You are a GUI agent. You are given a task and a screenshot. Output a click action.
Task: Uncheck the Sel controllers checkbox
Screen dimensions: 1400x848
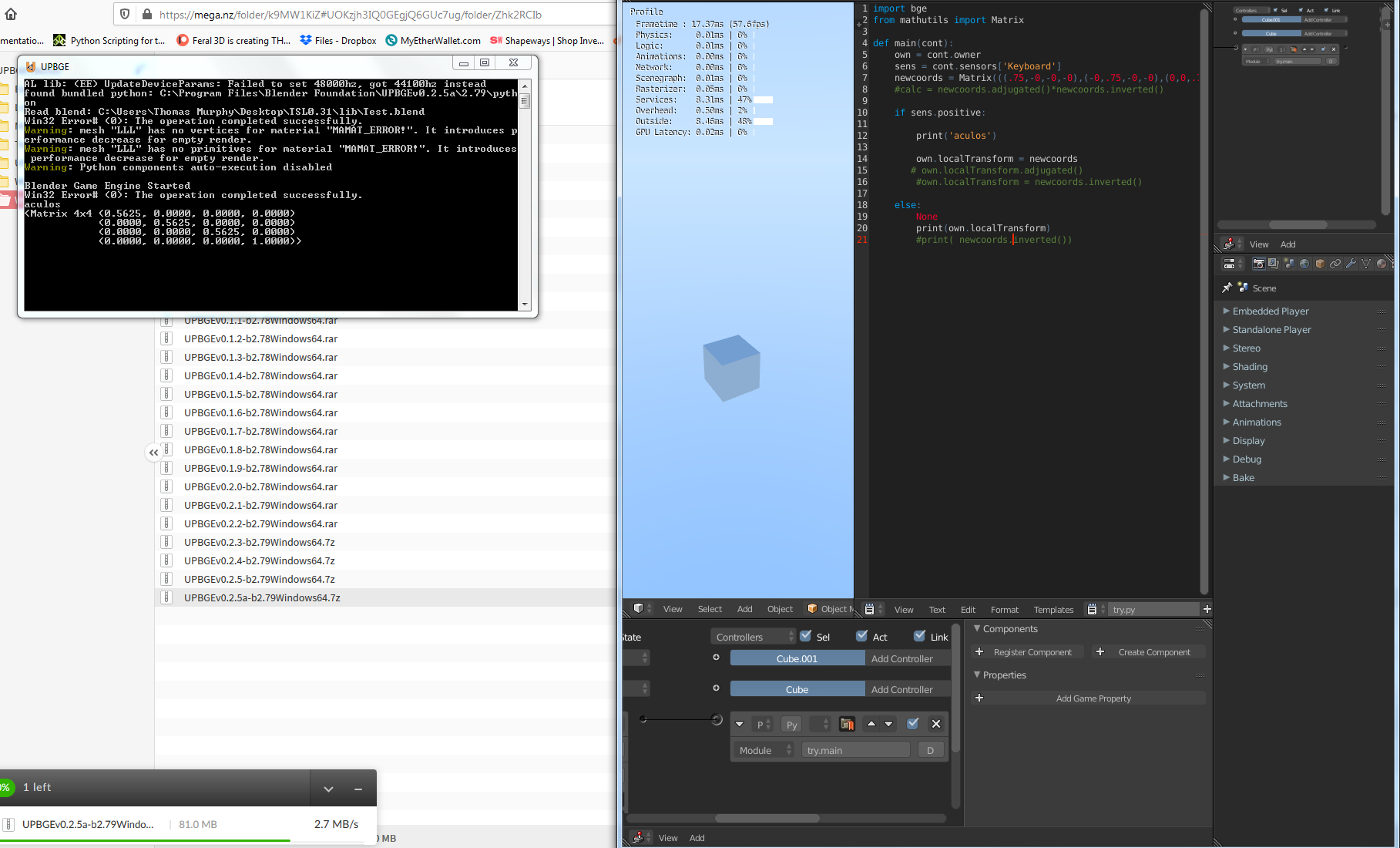(x=806, y=636)
